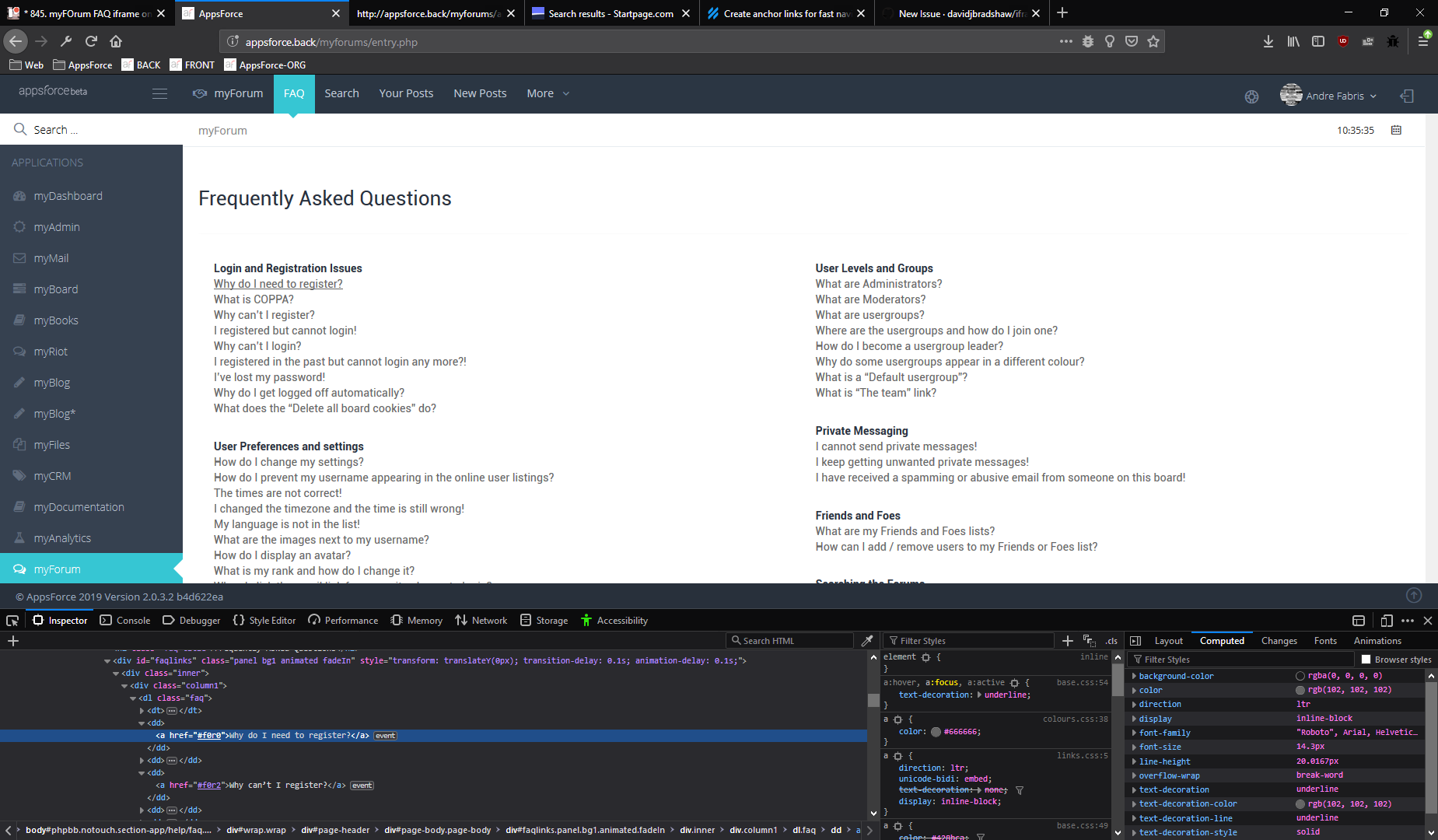
Task: Collapse the div class inner node
Action: tap(116, 674)
